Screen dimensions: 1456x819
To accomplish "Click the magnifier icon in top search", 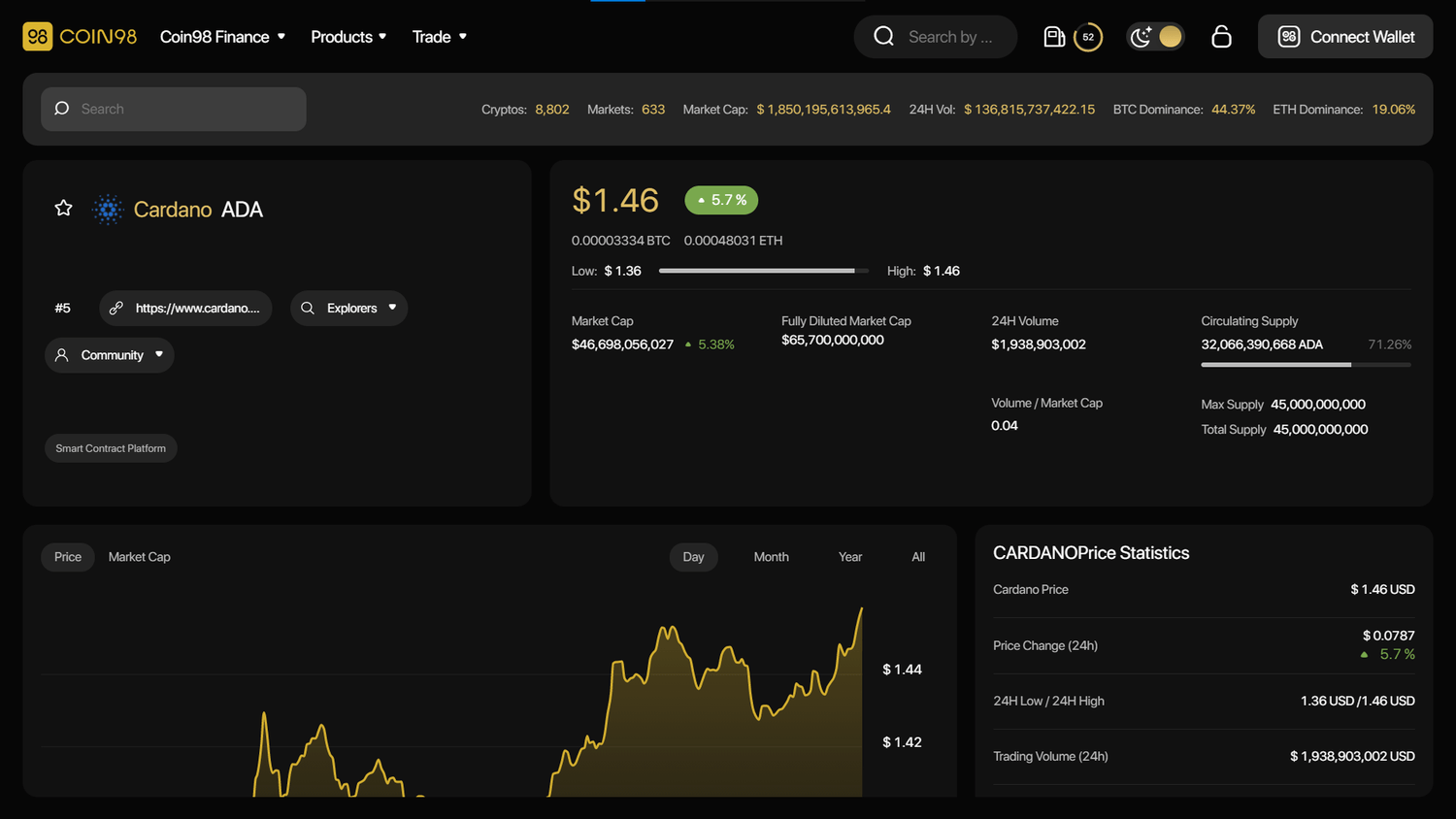I will pyautogui.click(x=883, y=36).
